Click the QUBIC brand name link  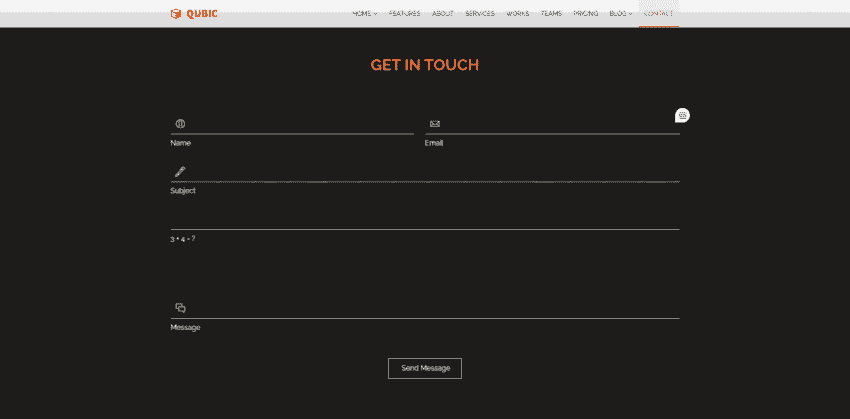[x=202, y=13]
